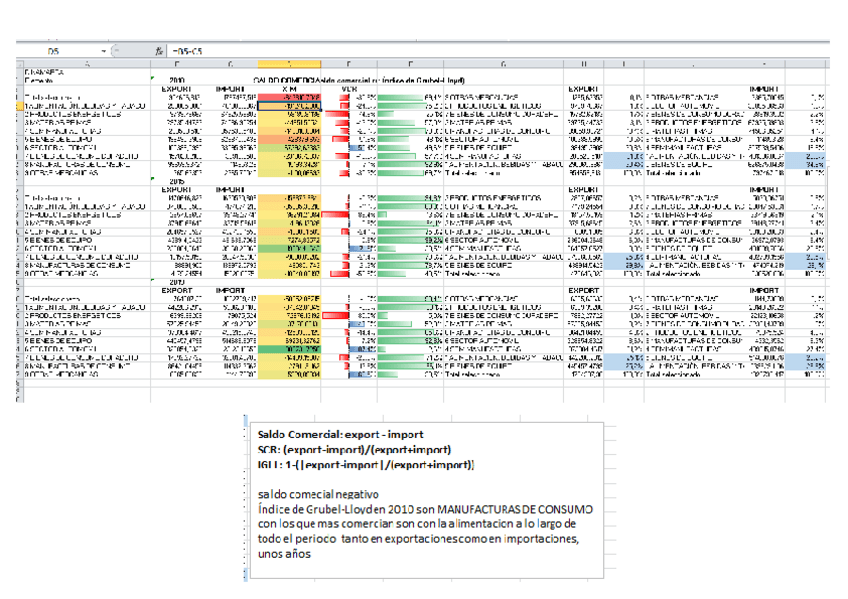This screenshot has width=848, height=599.
Task: Select the highlighted column D header
Action: pyautogui.click(x=287, y=63)
